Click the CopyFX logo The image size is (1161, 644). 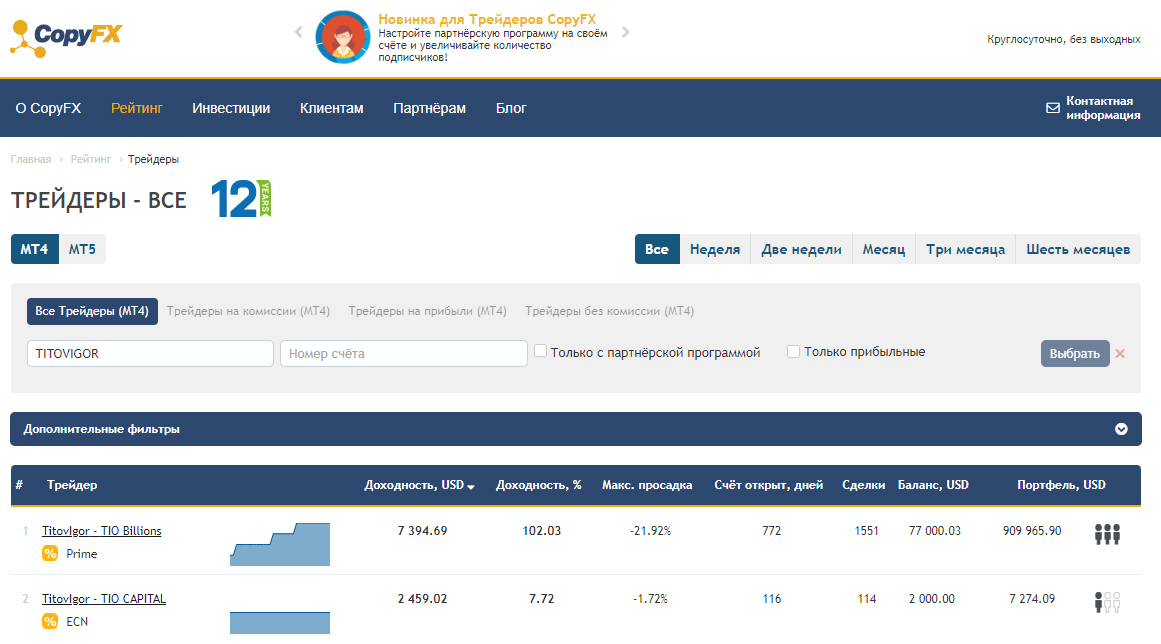click(x=66, y=38)
